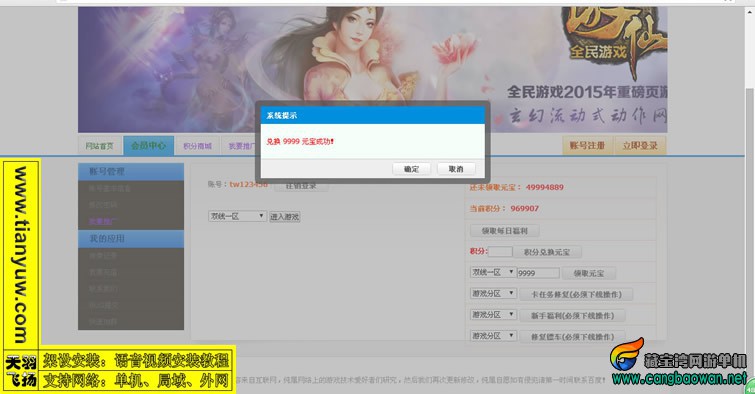The image size is (755, 394).
Task: Dismiss the dialog with 取消
Action: pos(456,169)
